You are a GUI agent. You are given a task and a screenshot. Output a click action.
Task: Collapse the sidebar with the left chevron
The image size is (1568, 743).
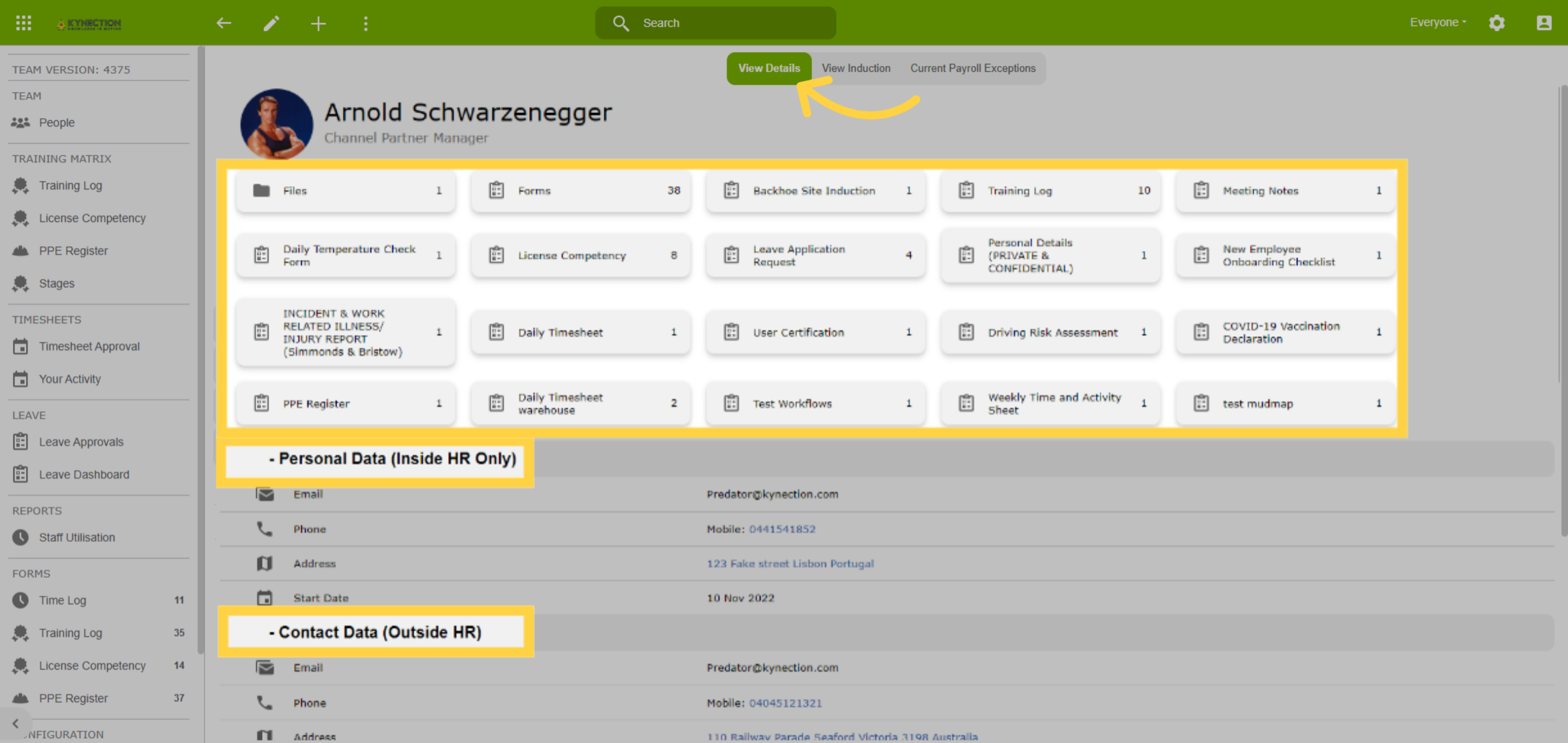(16, 723)
